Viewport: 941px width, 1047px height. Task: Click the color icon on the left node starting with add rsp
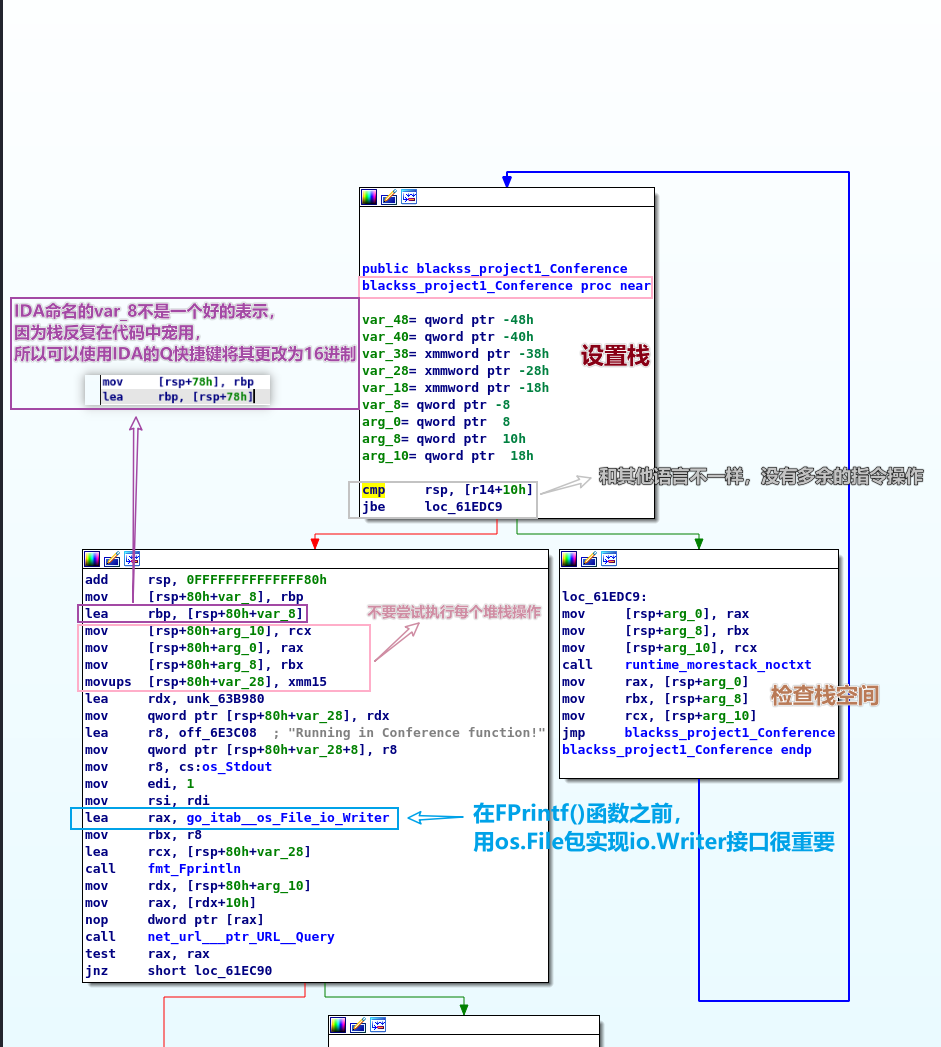[92, 560]
